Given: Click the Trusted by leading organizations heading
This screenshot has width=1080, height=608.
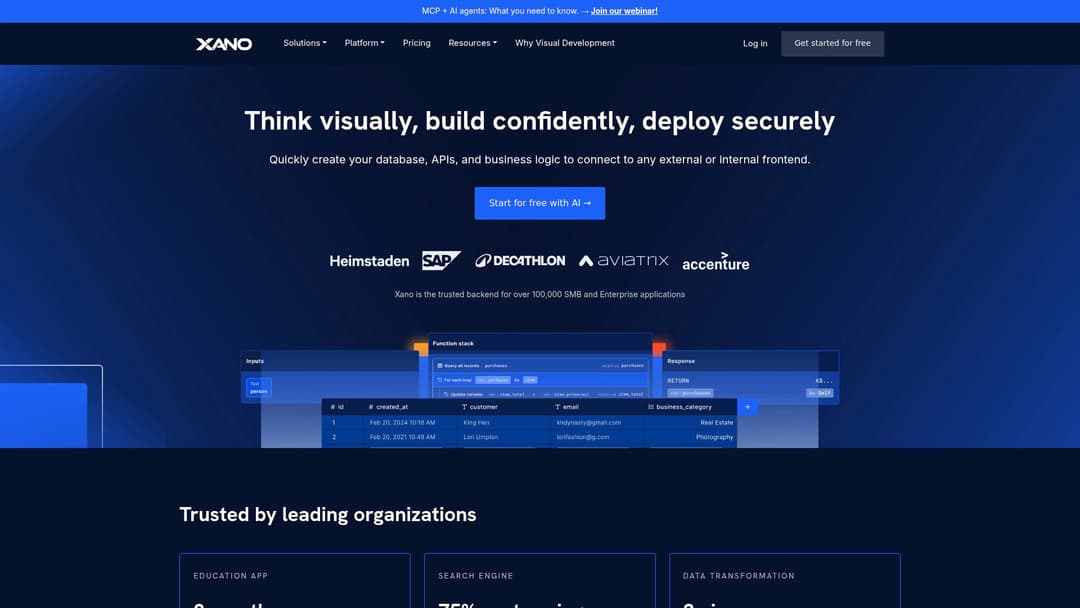Looking at the screenshot, I should 328,514.
